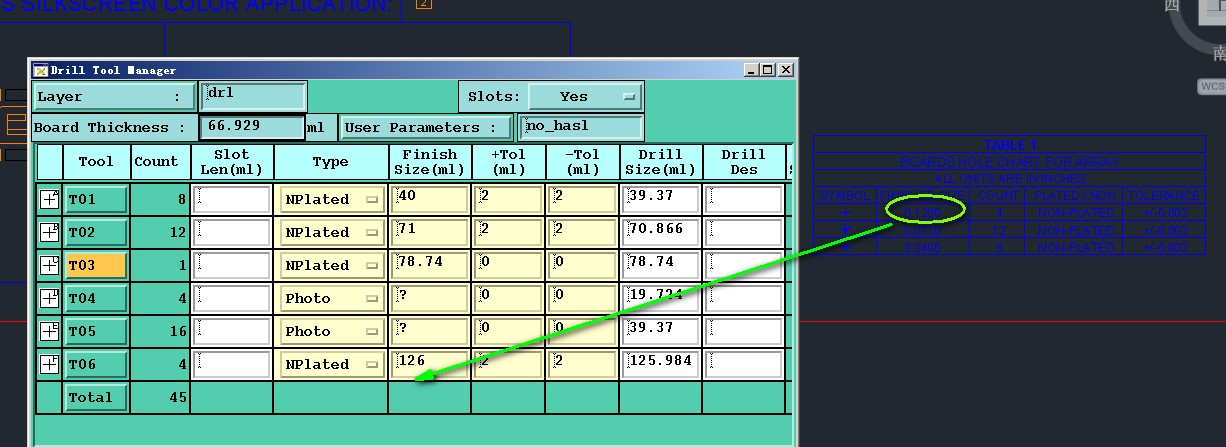The width and height of the screenshot is (1226, 447).
Task: Click the -Tol field for T02
Action: click(x=582, y=232)
